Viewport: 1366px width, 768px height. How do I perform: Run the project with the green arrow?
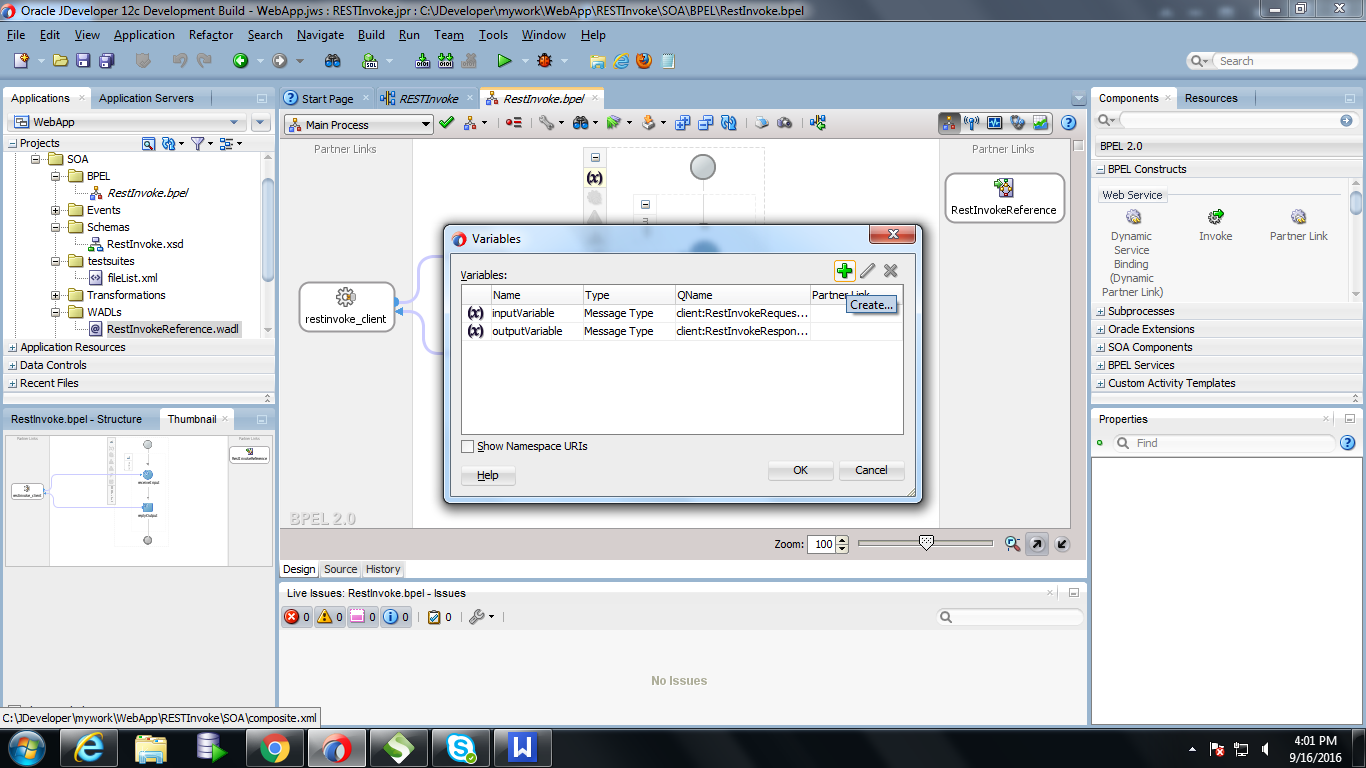pyautogui.click(x=505, y=60)
